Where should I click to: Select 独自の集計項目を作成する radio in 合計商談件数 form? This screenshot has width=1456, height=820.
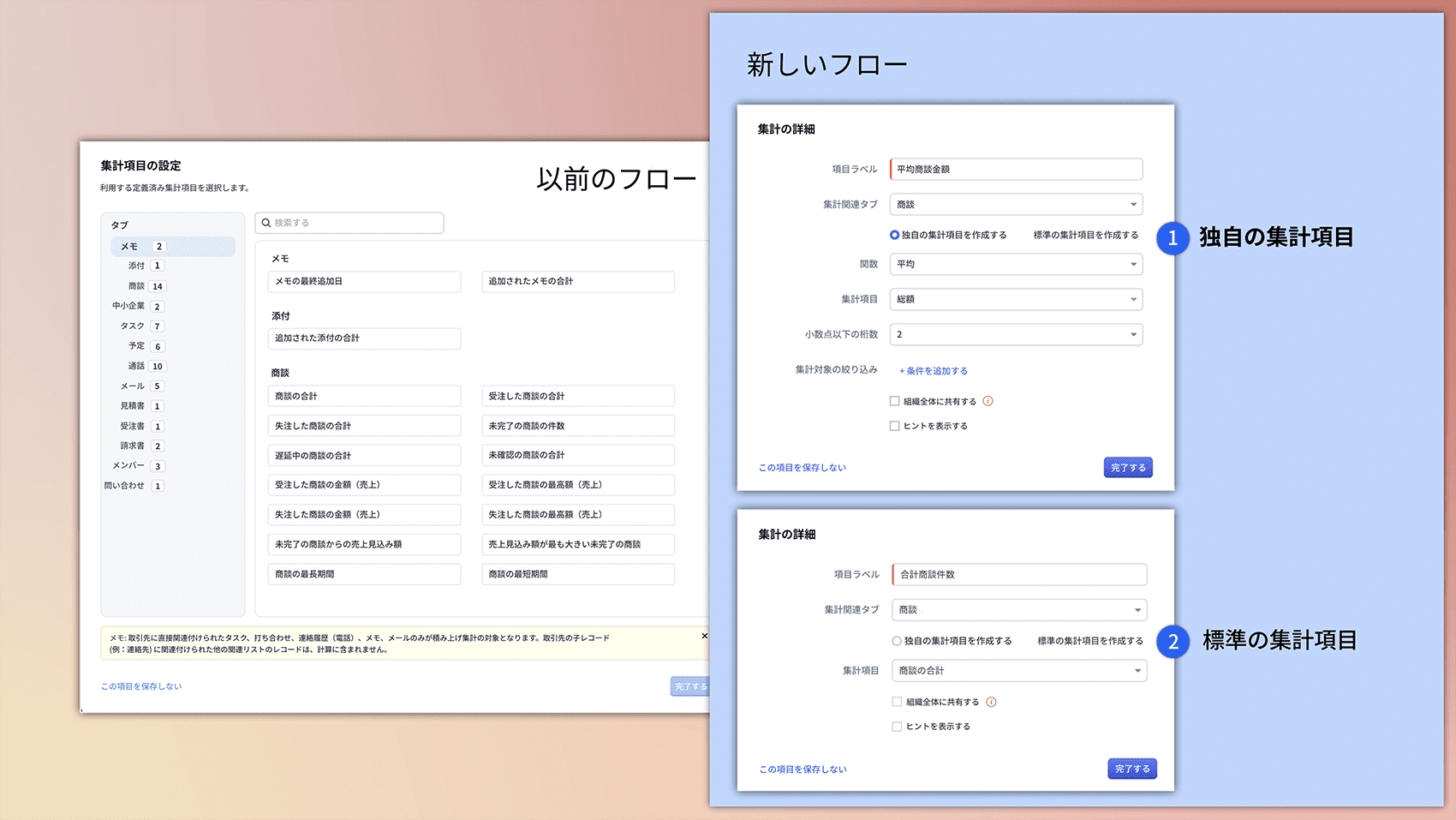coord(897,641)
